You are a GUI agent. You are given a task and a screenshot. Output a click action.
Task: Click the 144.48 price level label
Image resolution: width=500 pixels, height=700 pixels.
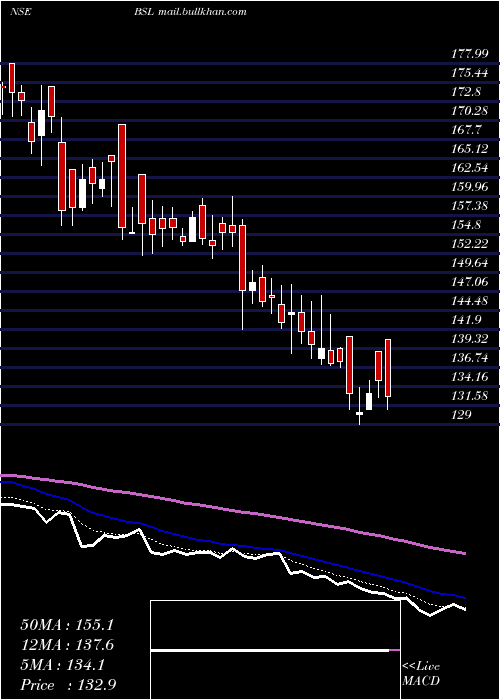click(x=470, y=301)
